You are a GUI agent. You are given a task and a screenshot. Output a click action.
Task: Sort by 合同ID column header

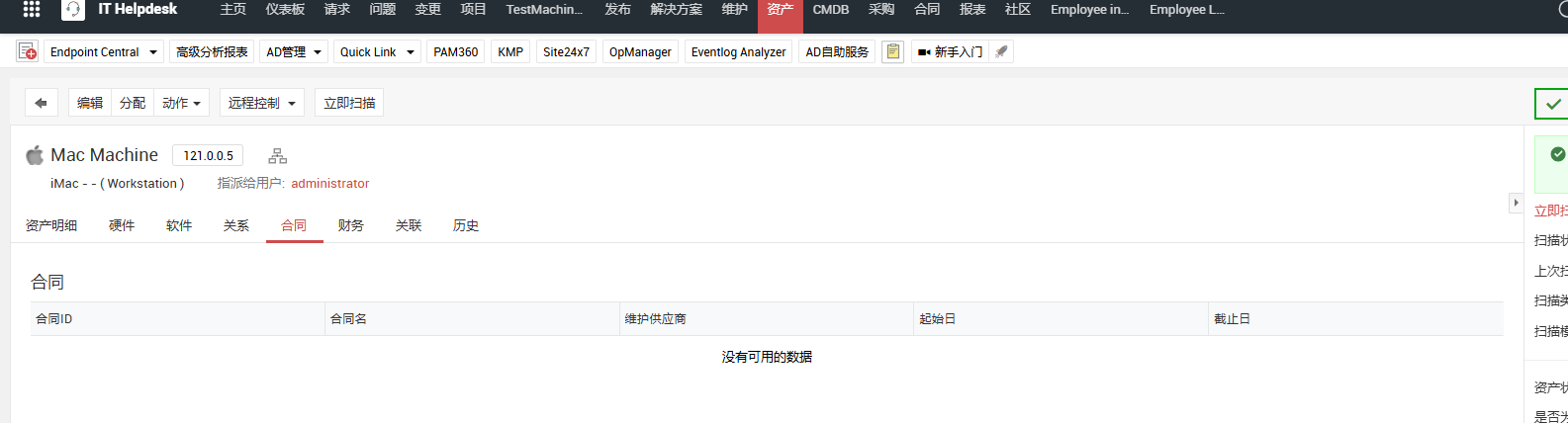coord(54,319)
